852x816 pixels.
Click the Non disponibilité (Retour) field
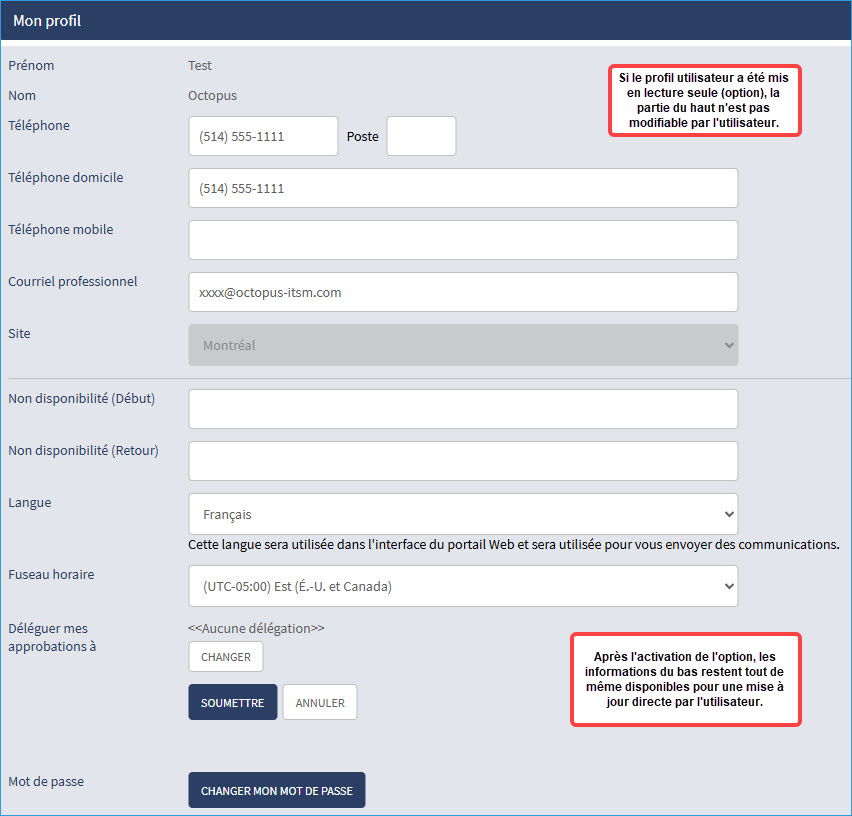(463, 461)
